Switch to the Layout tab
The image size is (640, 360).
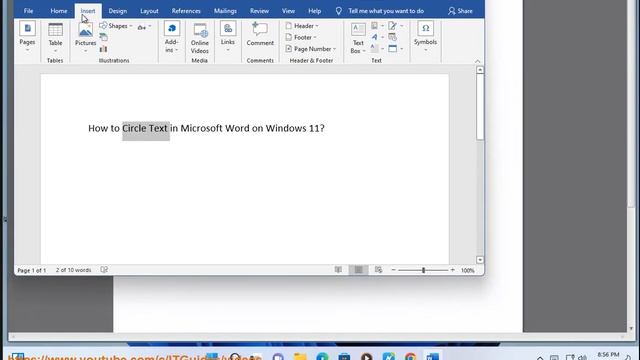click(149, 11)
